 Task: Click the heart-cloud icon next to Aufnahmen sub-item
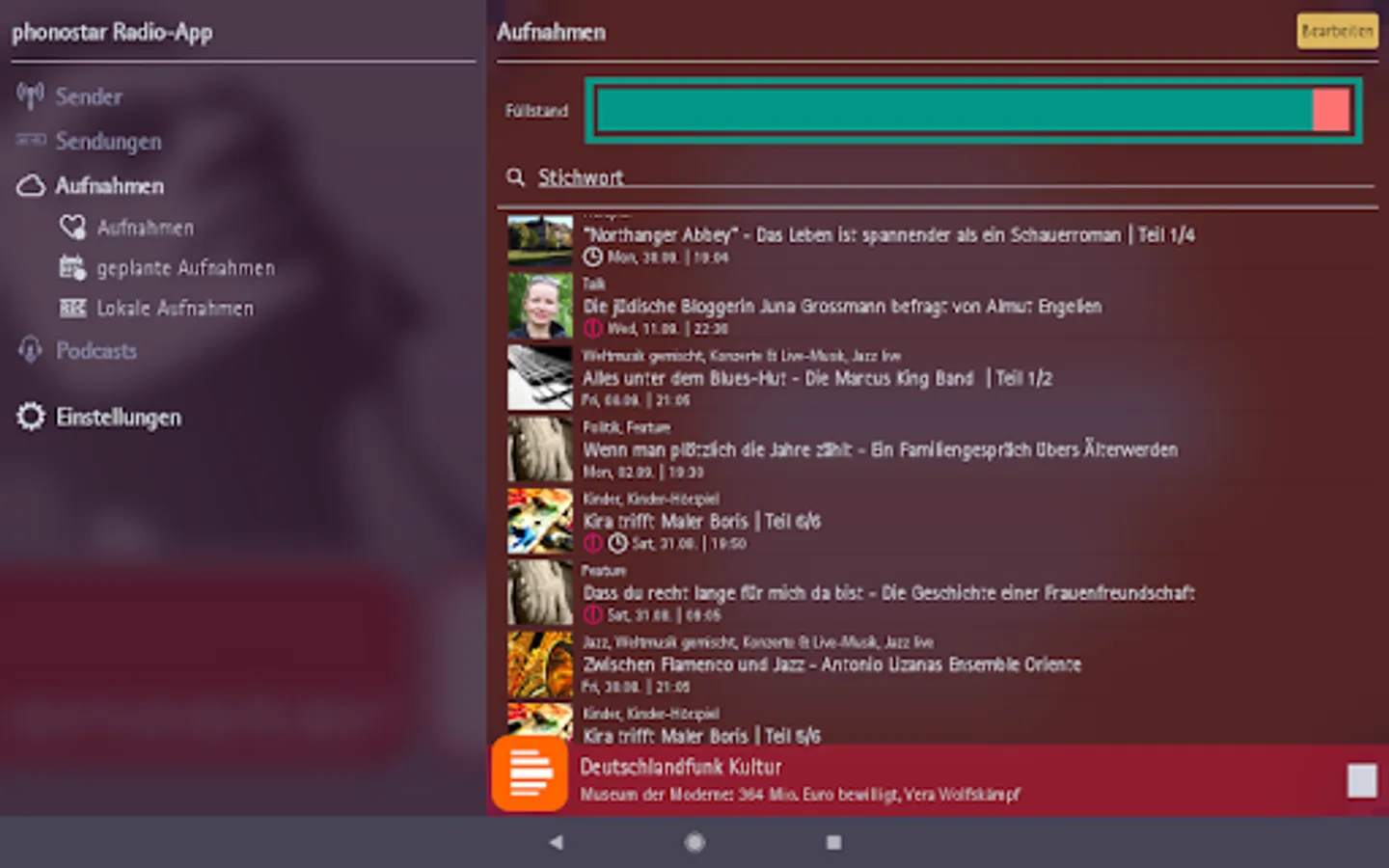pyautogui.click(x=72, y=227)
